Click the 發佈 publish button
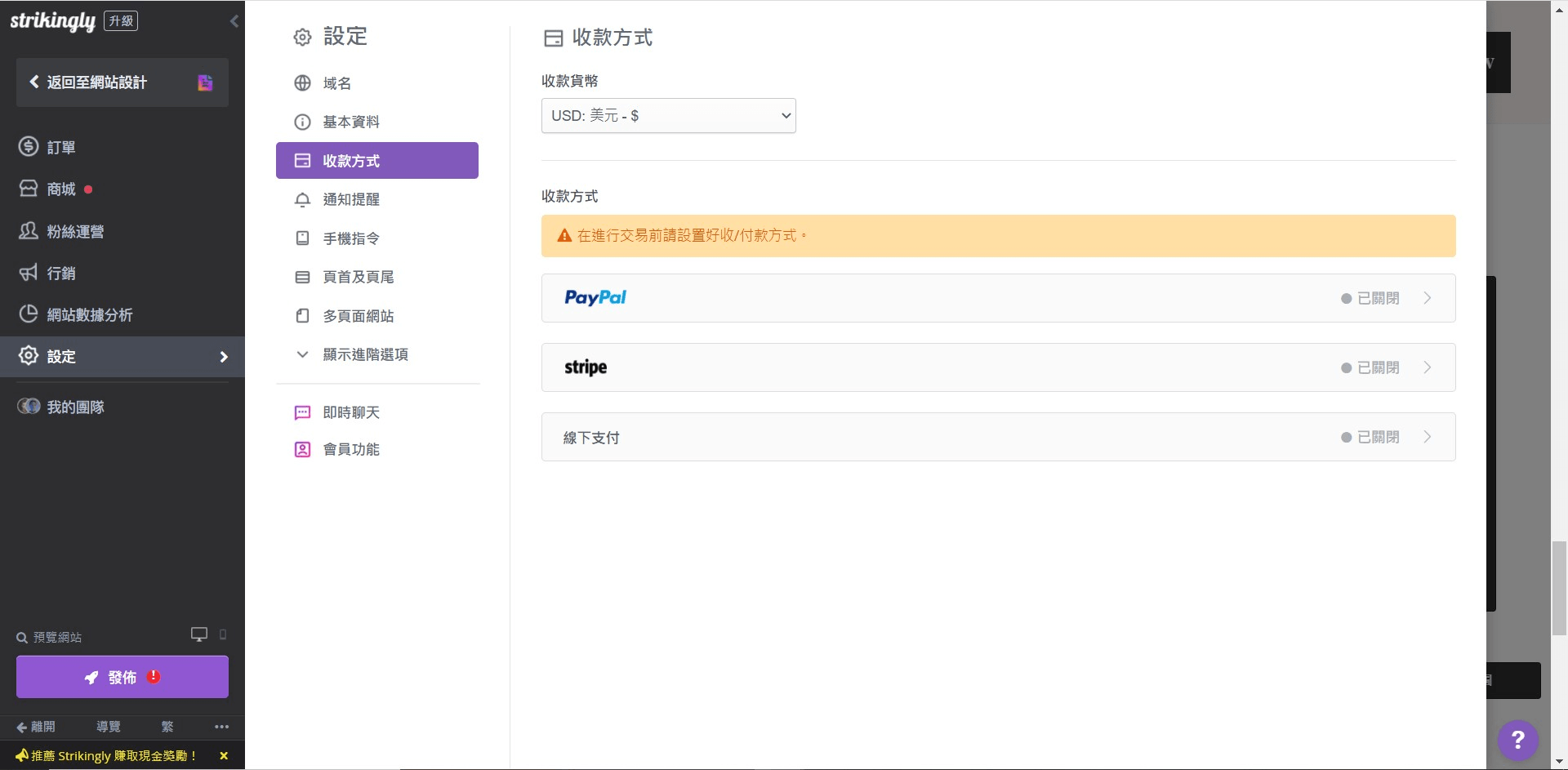Viewport: 1568px width, 770px height. tap(122, 677)
